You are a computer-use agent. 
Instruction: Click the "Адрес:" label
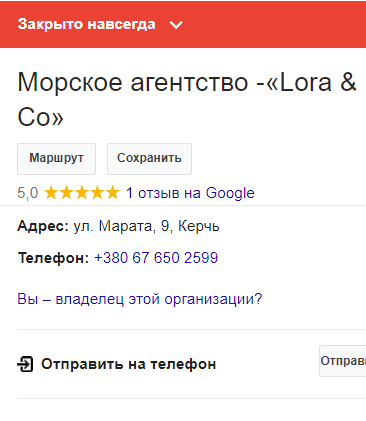(43, 227)
